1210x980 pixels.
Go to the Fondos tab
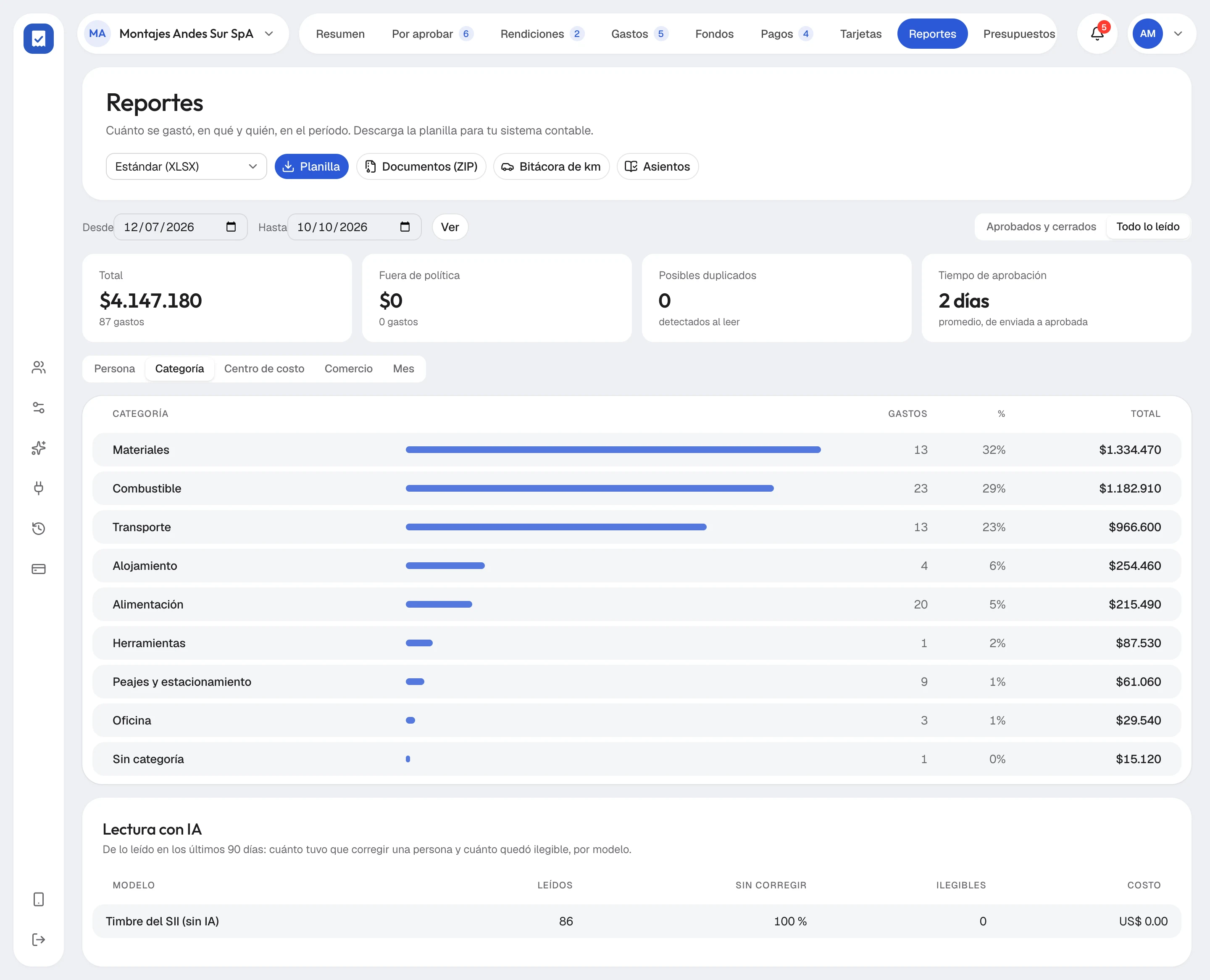tap(714, 34)
